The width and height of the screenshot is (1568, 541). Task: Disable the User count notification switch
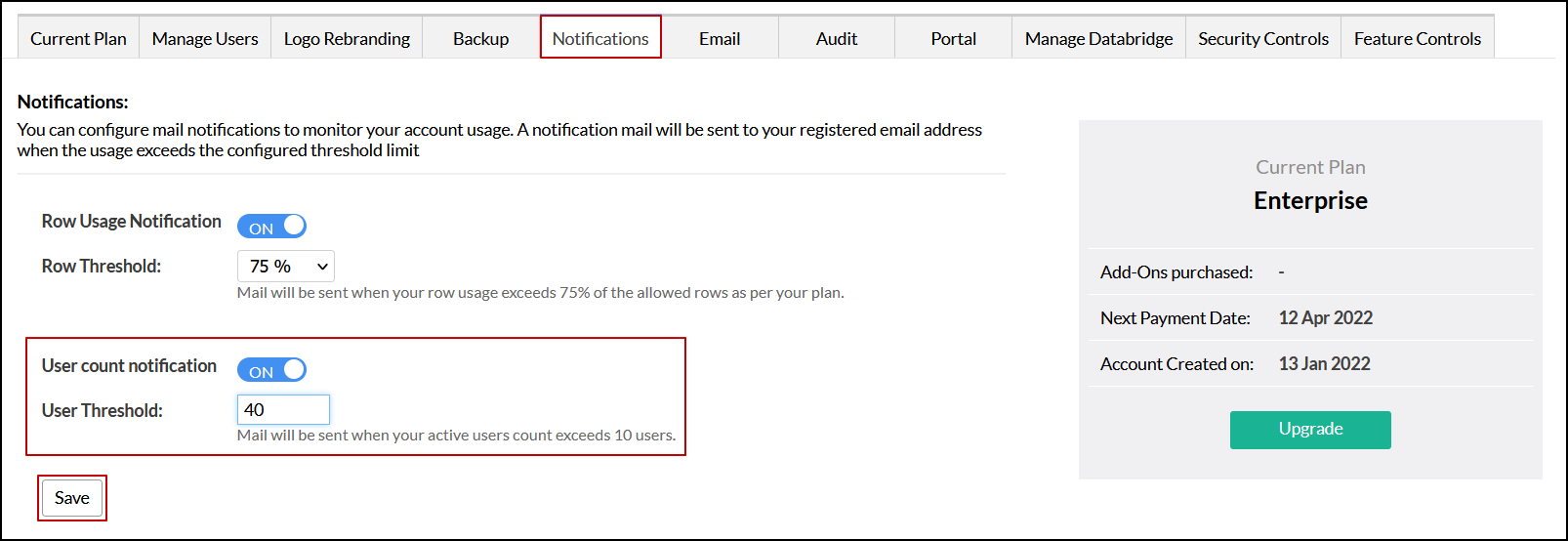[272, 370]
